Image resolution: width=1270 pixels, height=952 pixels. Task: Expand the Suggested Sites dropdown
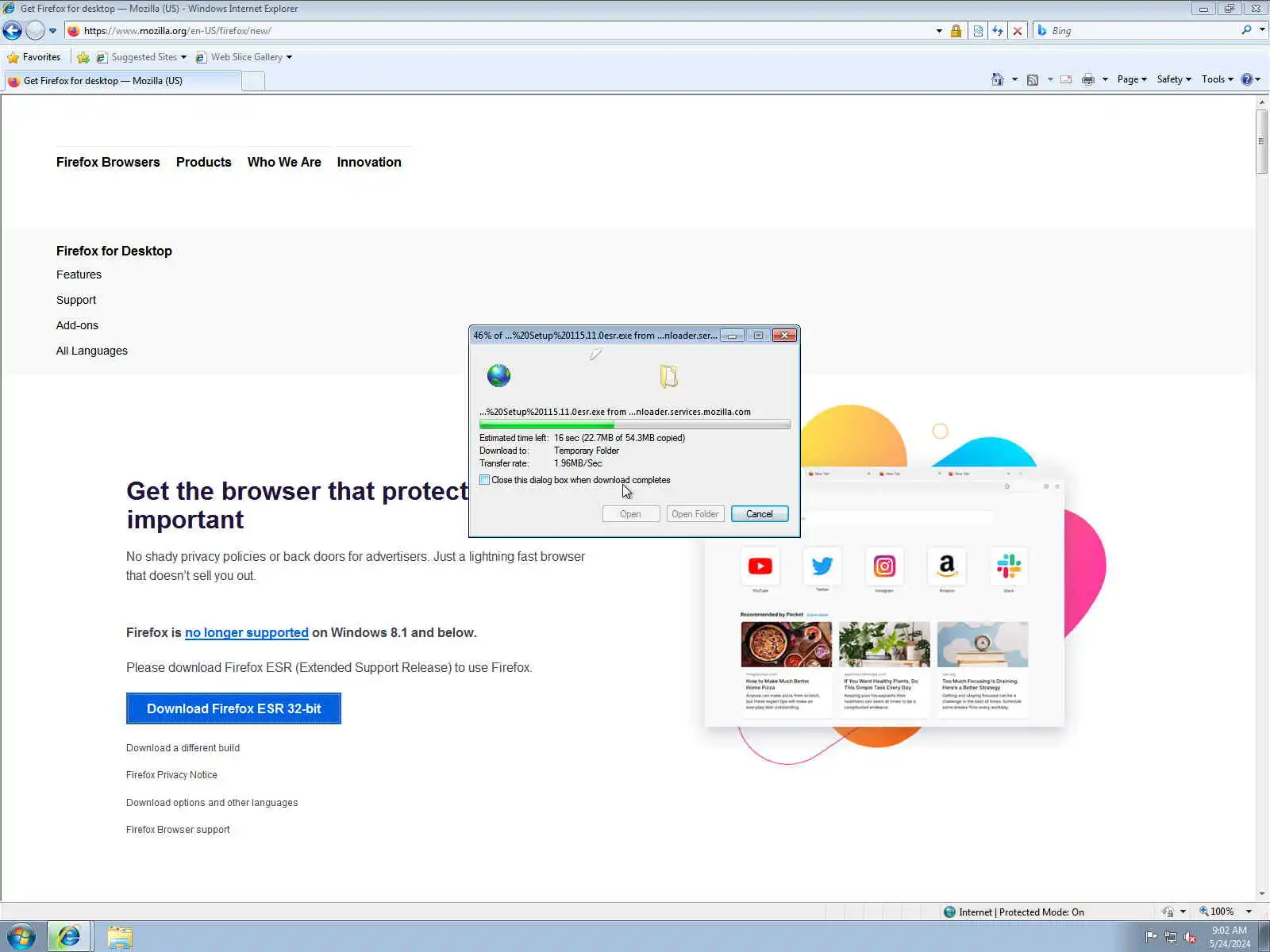tap(183, 57)
